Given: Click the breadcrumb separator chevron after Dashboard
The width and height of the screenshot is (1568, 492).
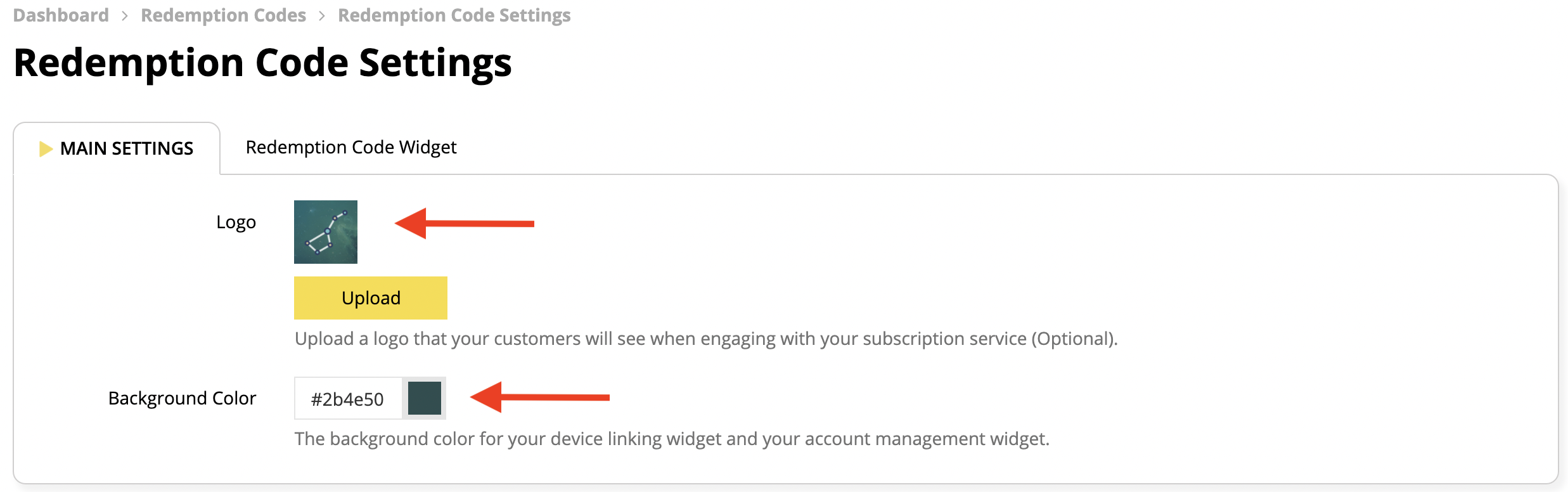Looking at the screenshot, I should (x=124, y=14).
